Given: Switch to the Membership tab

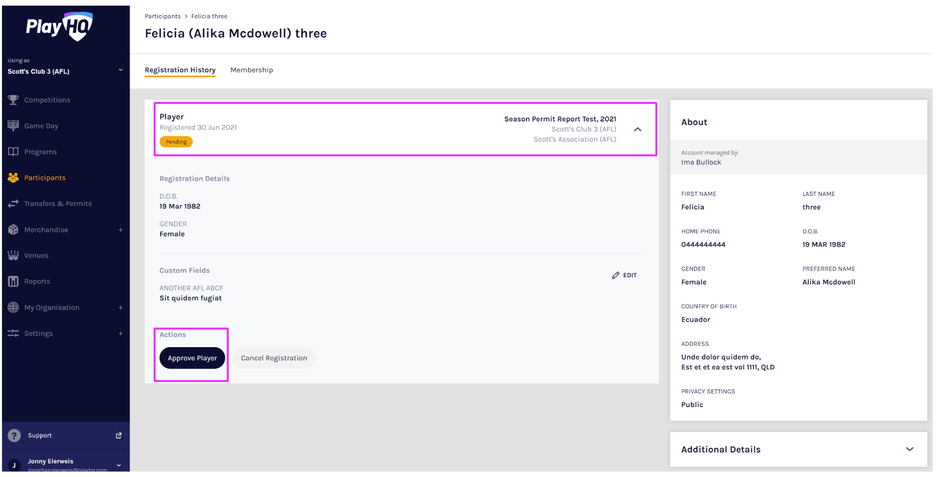Looking at the screenshot, I should [251, 70].
